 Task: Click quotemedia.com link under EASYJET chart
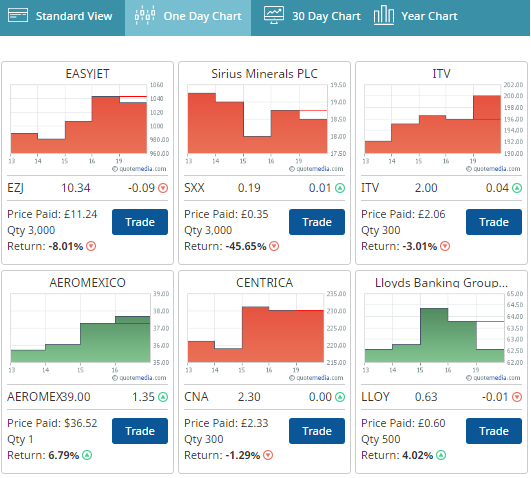tap(139, 169)
